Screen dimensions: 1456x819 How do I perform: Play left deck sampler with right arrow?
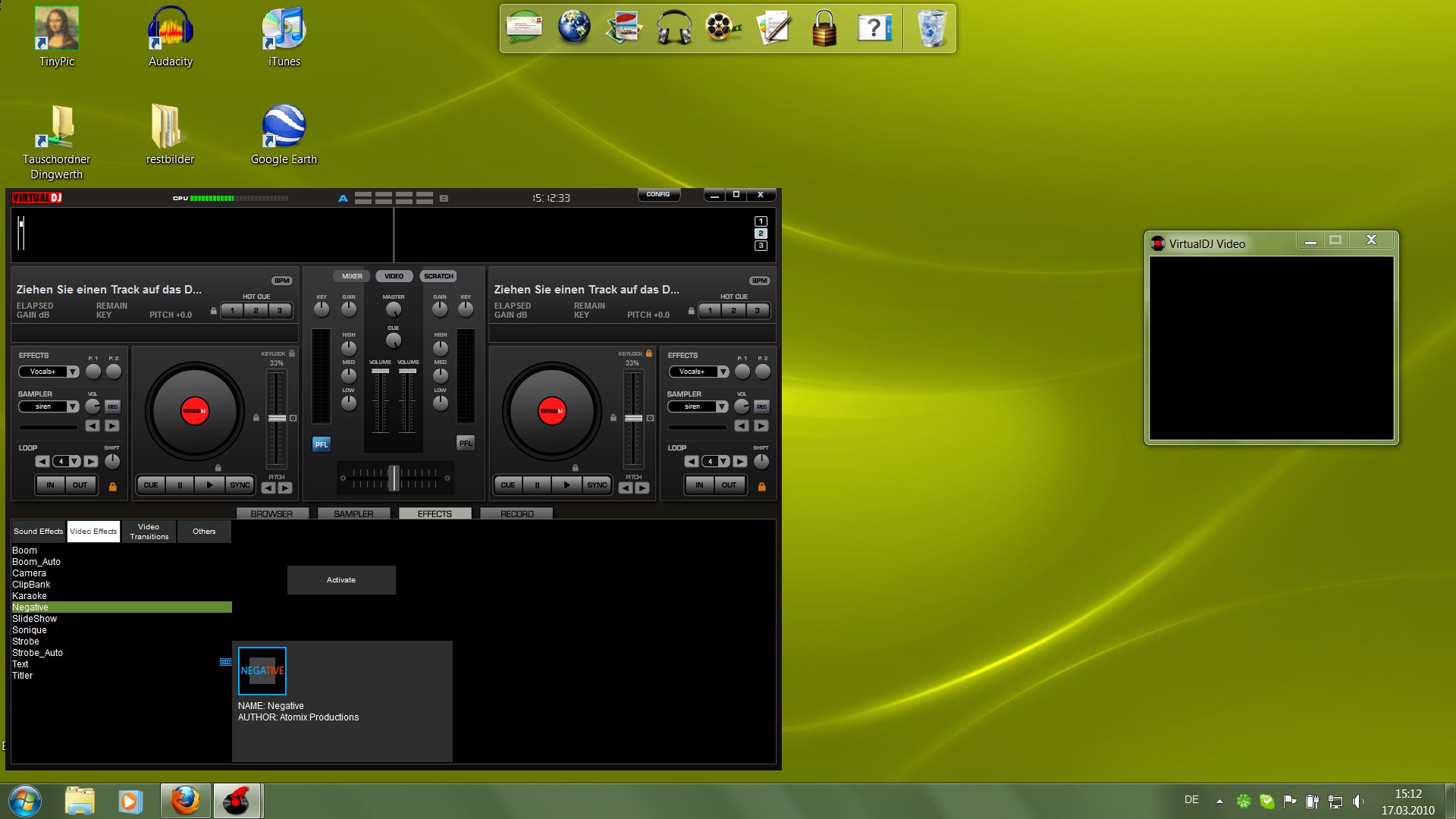(112, 426)
